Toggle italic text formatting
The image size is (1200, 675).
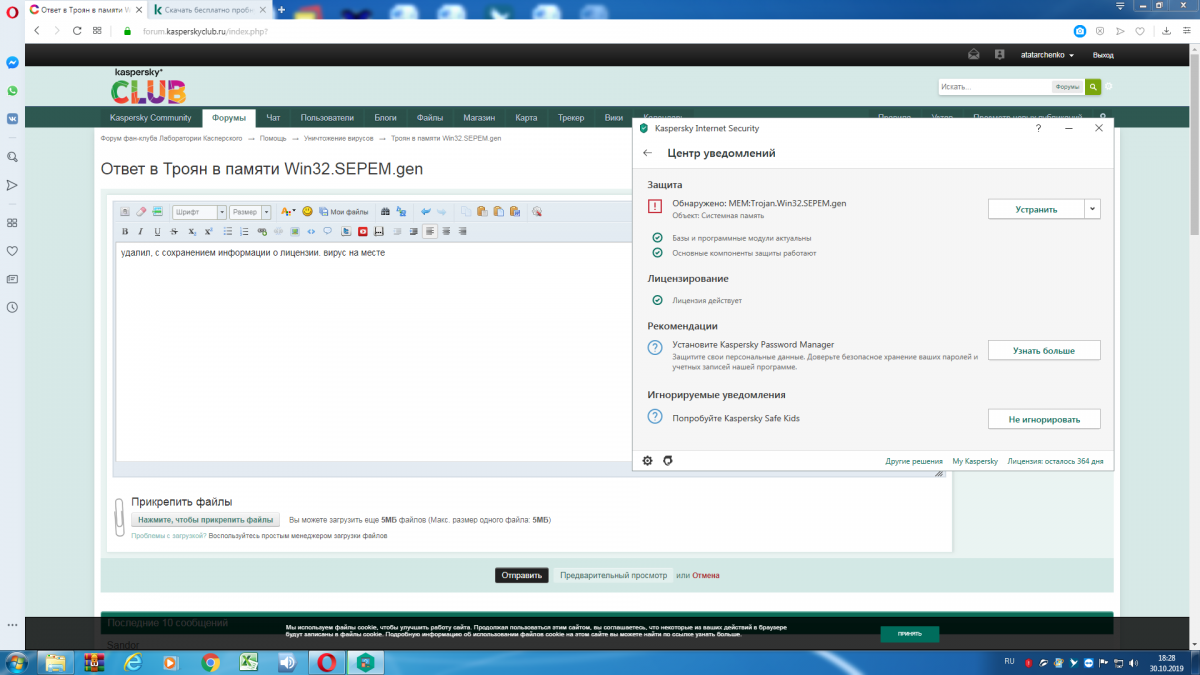141,232
